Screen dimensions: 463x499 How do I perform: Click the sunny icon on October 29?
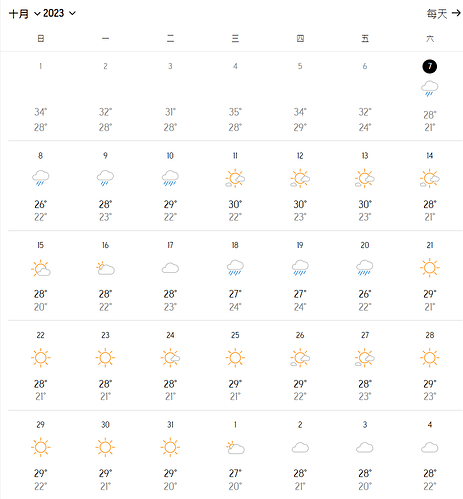41,447
